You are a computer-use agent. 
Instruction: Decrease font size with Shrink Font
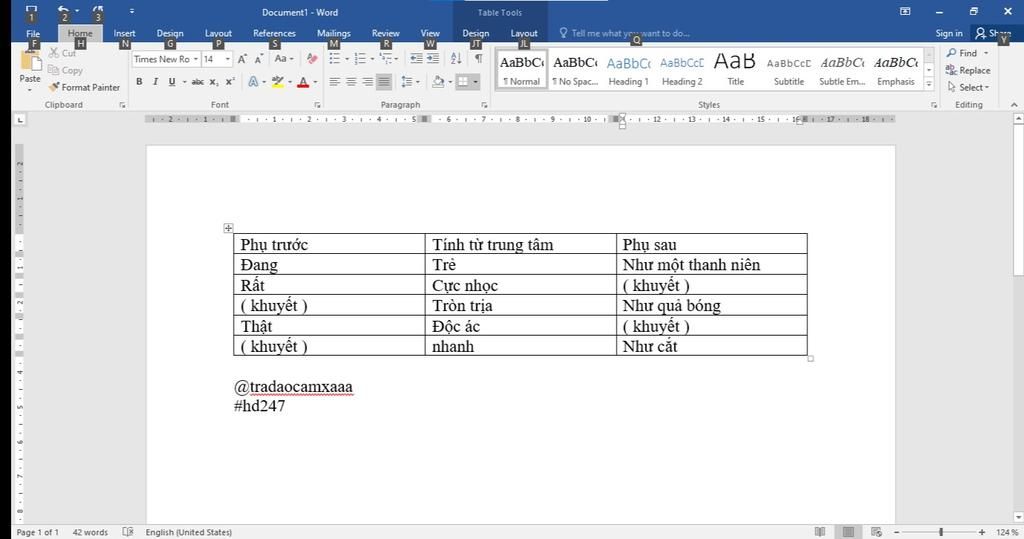(x=259, y=59)
